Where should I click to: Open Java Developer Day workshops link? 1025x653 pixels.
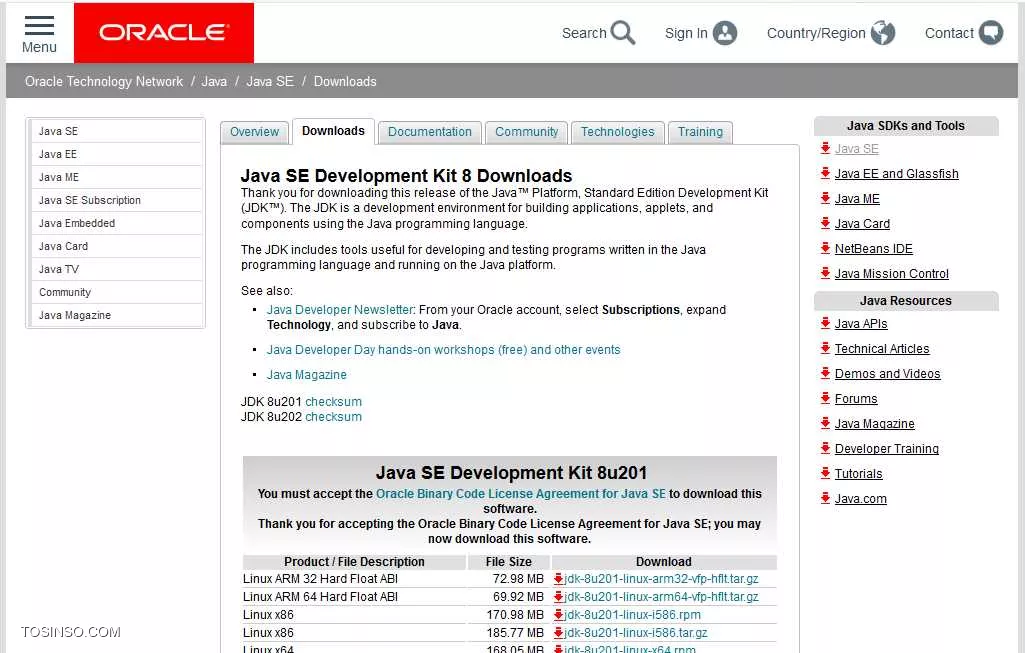pos(443,350)
